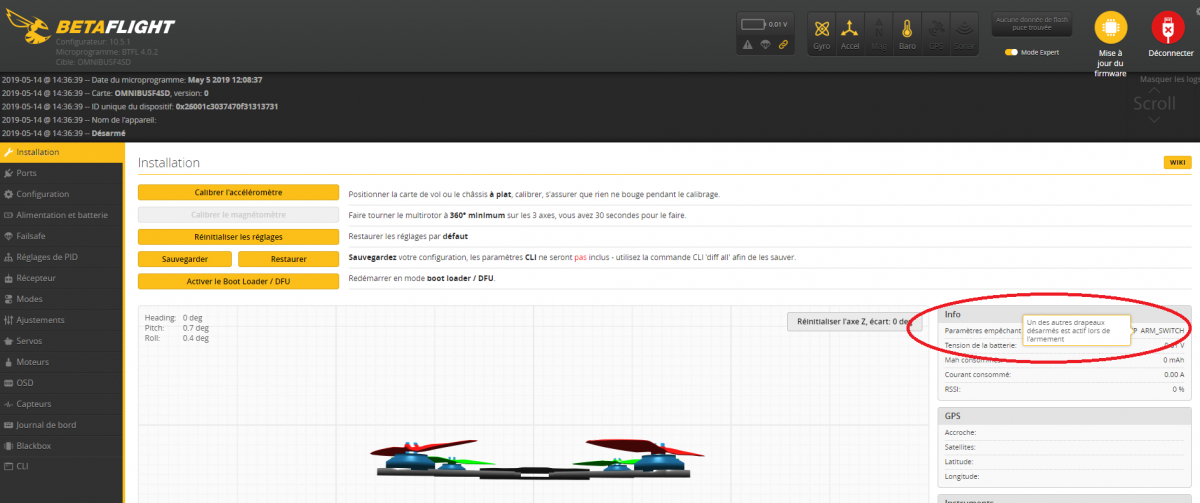Click the warning triangle status icon
This screenshot has height=503, width=1200.
[x=747, y=45]
